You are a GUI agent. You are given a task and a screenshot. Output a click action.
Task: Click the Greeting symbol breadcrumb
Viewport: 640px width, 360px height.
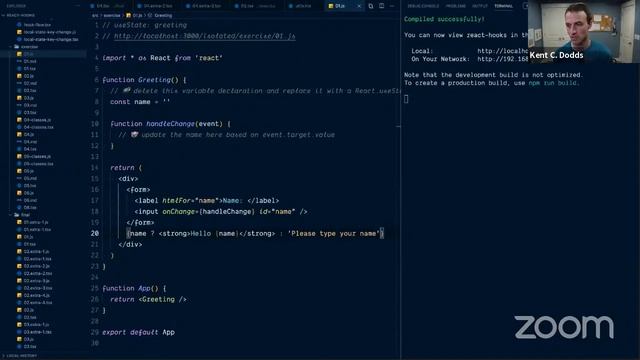(x=163, y=16)
